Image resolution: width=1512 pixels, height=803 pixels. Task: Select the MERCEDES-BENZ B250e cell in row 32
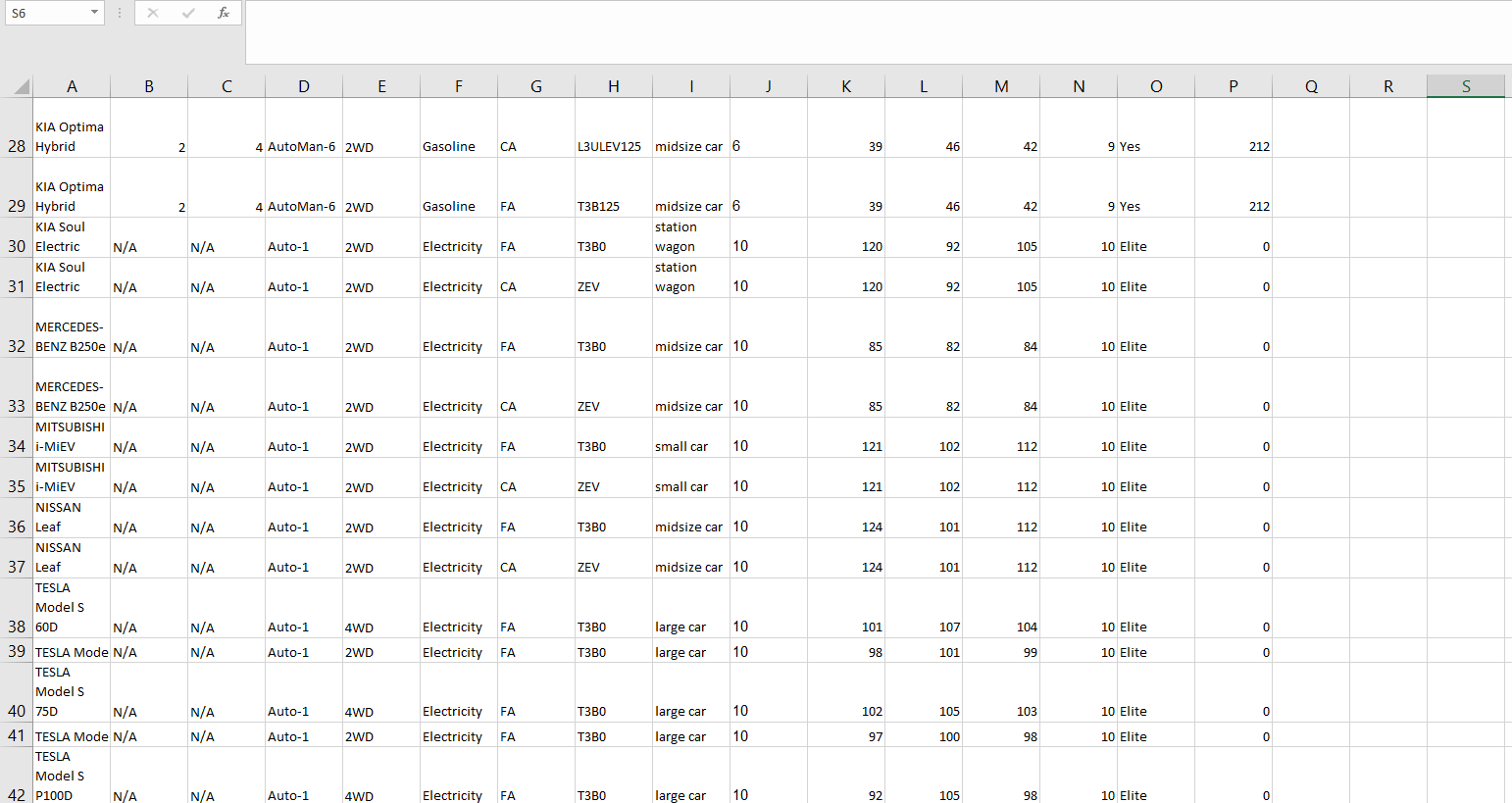(x=72, y=336)
